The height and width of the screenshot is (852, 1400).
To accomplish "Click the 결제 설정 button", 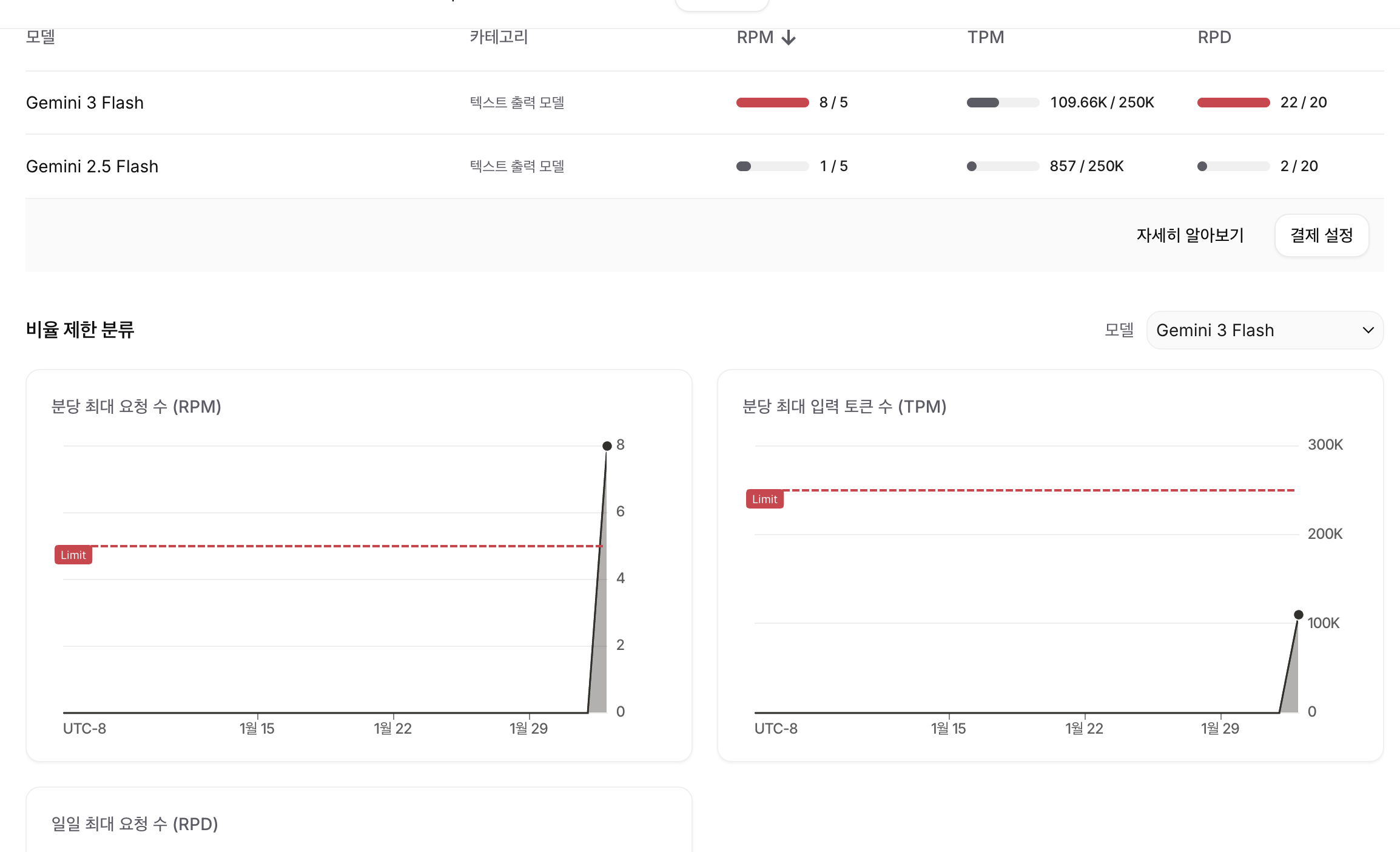I will (x=1321, y=235).
